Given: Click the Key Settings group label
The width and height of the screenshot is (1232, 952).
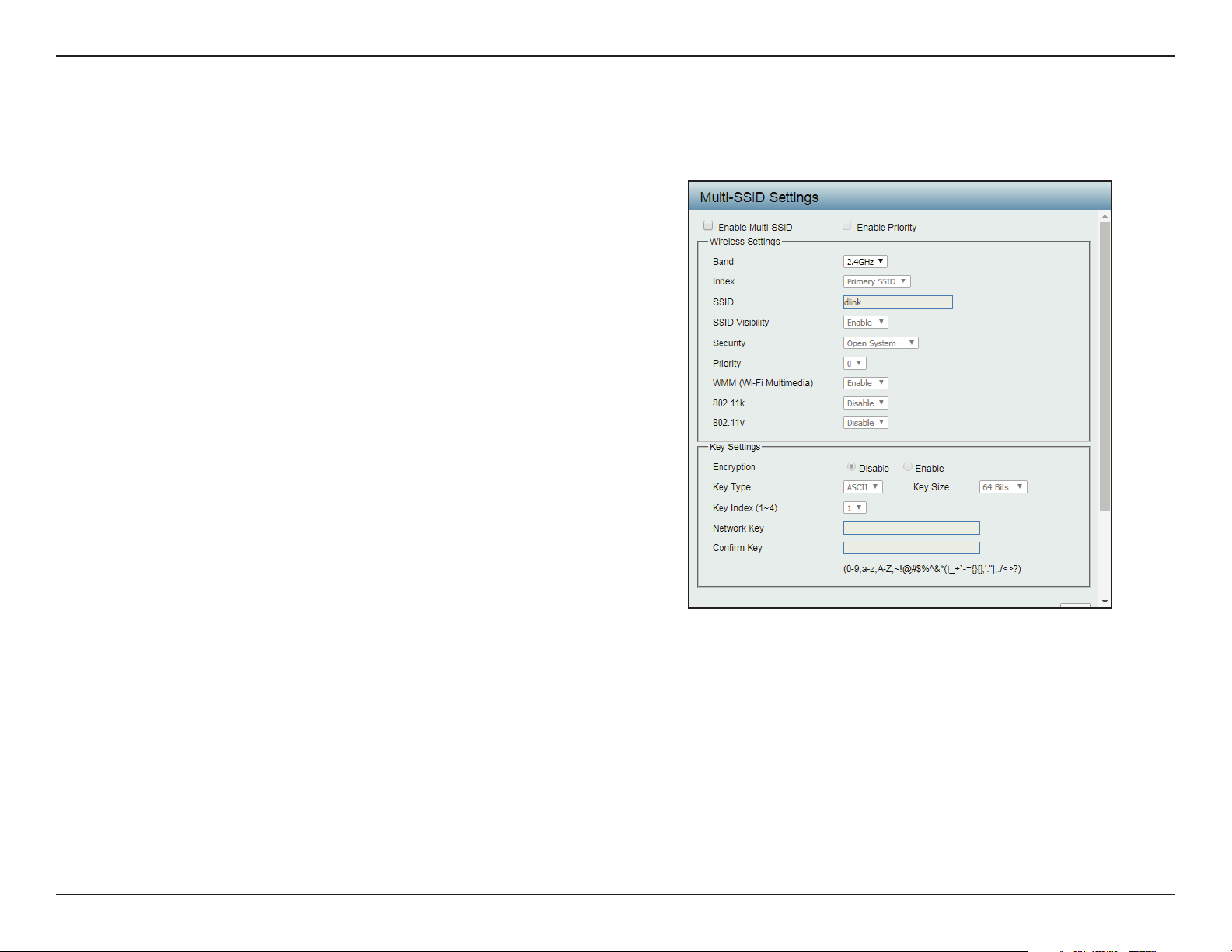Looking at the screenshot, I should click(x=735, y=447).
